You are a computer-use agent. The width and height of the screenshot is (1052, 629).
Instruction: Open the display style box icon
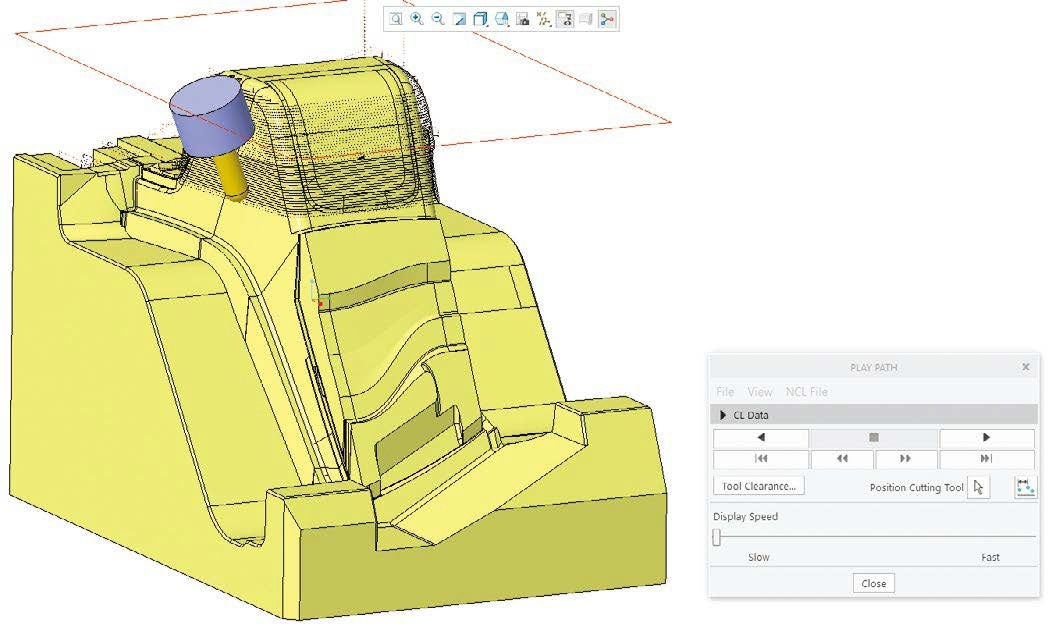[480, 19]
